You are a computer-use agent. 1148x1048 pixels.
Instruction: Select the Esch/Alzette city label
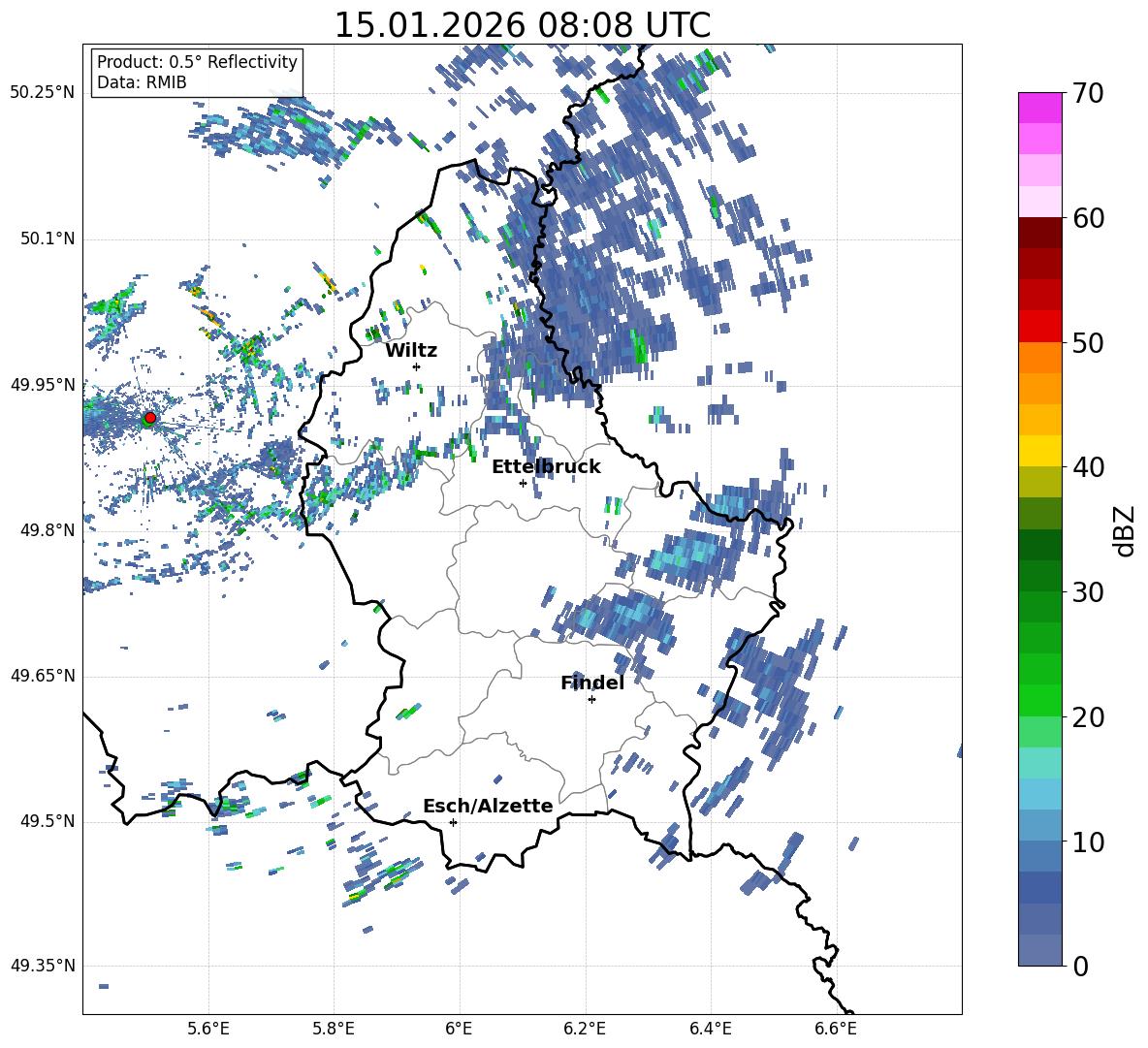[x=488, y=806]
